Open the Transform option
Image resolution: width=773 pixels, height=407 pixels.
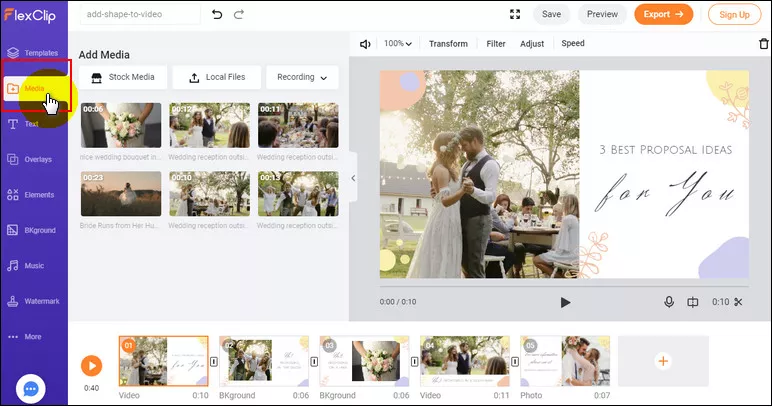(x=448, y=44)
